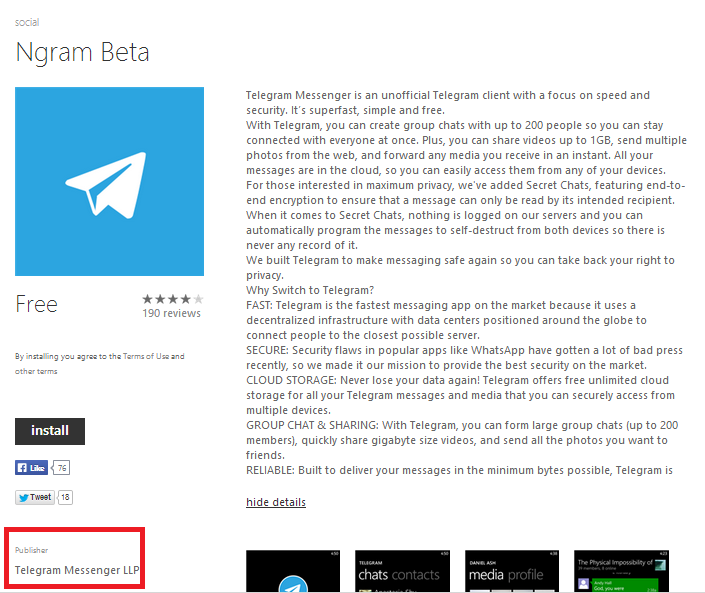Image resolution: width=705 pixels, height=593 pixels.
Task: Click the install button
Action: coord(50,431)
